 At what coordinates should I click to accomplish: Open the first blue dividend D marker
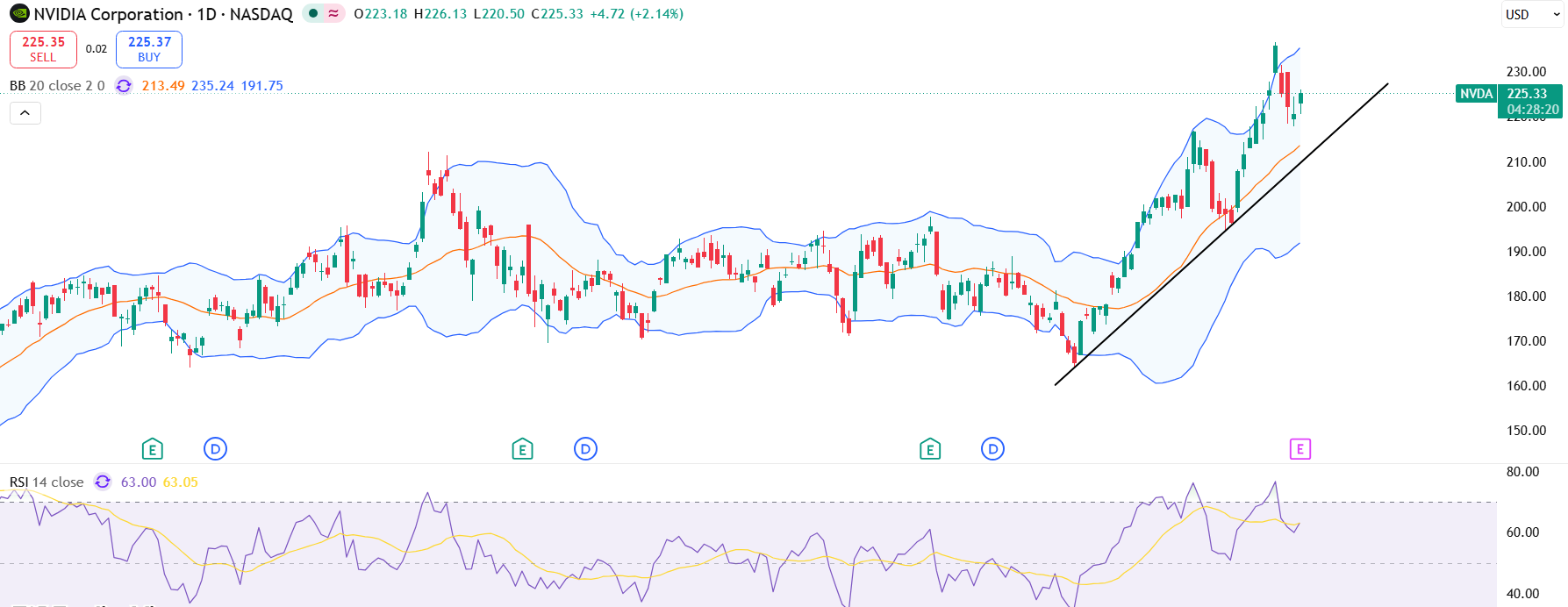215,449
